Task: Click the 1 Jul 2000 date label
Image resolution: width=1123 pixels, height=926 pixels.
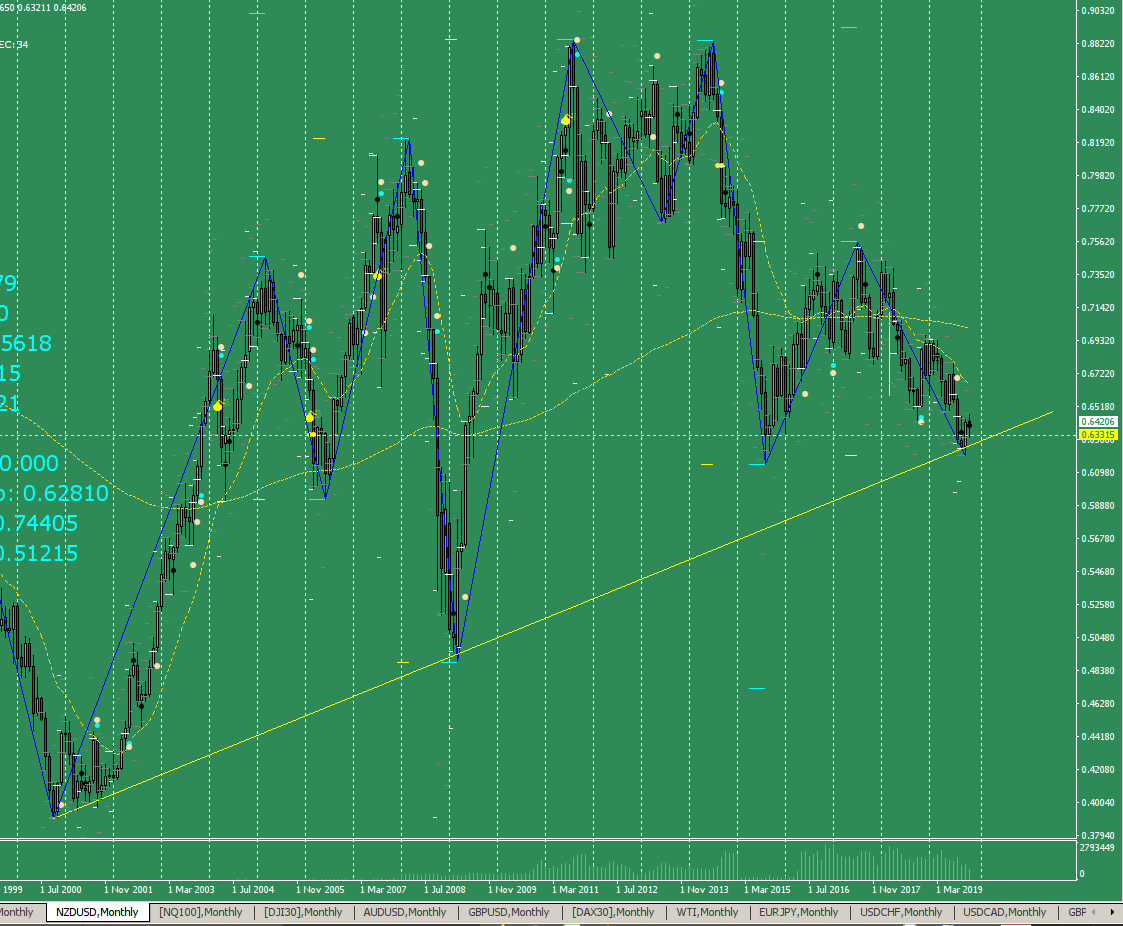Action: point(61,889)
